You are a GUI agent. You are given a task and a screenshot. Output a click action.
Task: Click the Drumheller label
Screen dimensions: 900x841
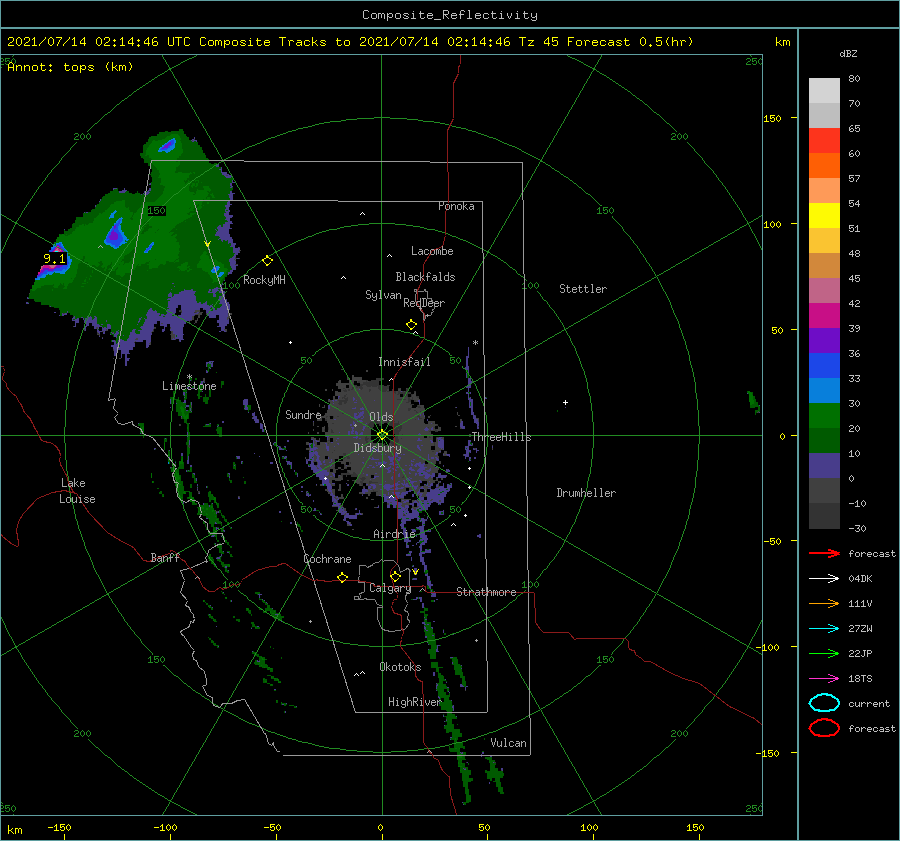(x=586, y=493)
